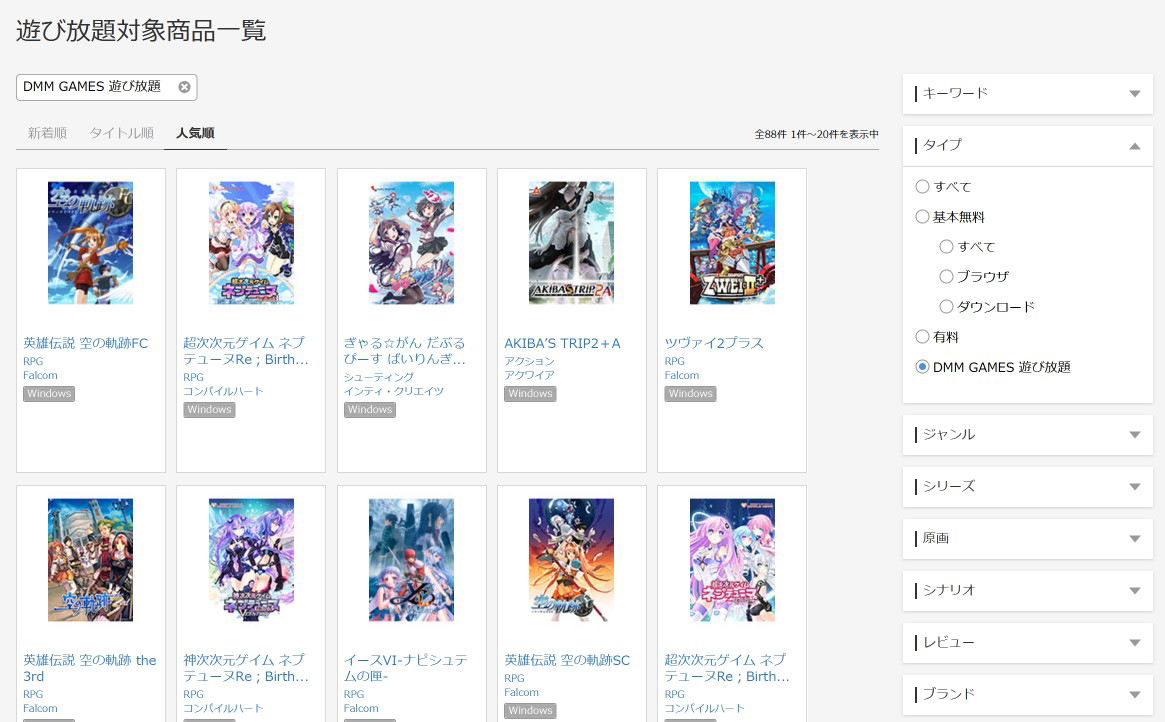Expand the キーワード filter panel
This screenshot has width=1165, height=722.
pos(1028,94)
